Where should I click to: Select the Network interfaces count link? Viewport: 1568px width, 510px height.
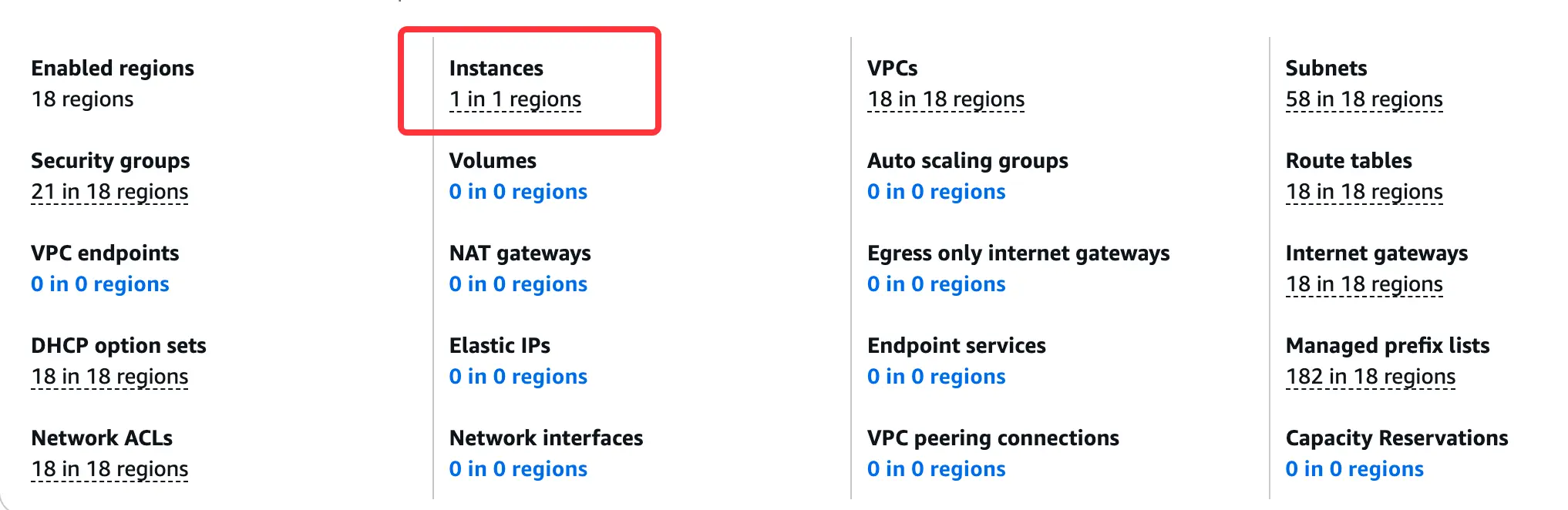coord(518,469)
